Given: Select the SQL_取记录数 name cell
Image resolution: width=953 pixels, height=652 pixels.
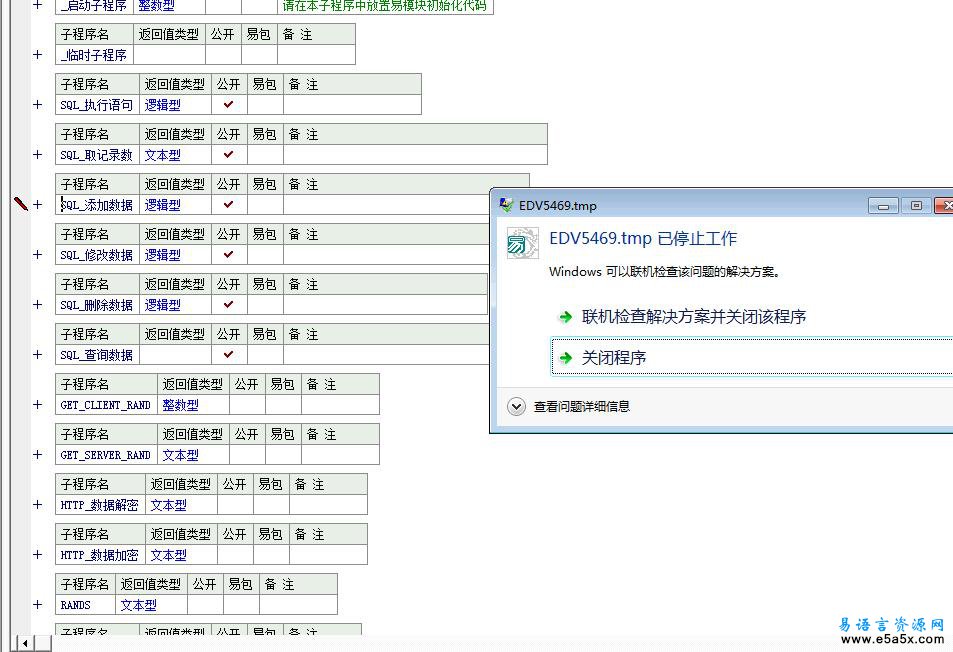Looking at the screenshot, I should click(x=97, y=154).
